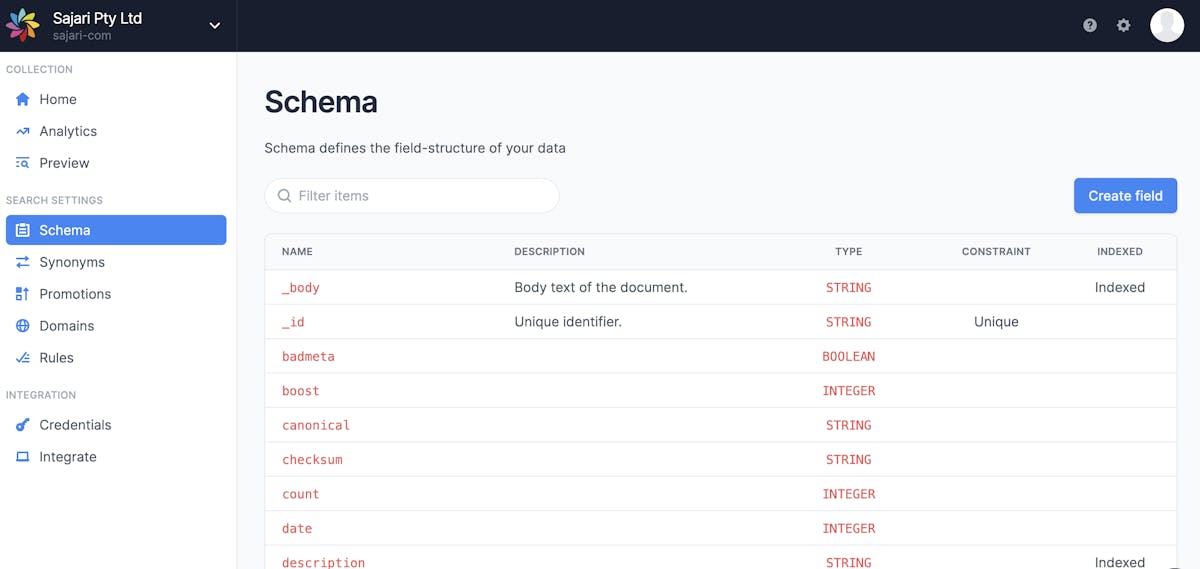Image resolution: width=1200 pixels, height=569 pixels.
Task: Click the Home house icon in sidebar
Action: (x=23, y=99)
